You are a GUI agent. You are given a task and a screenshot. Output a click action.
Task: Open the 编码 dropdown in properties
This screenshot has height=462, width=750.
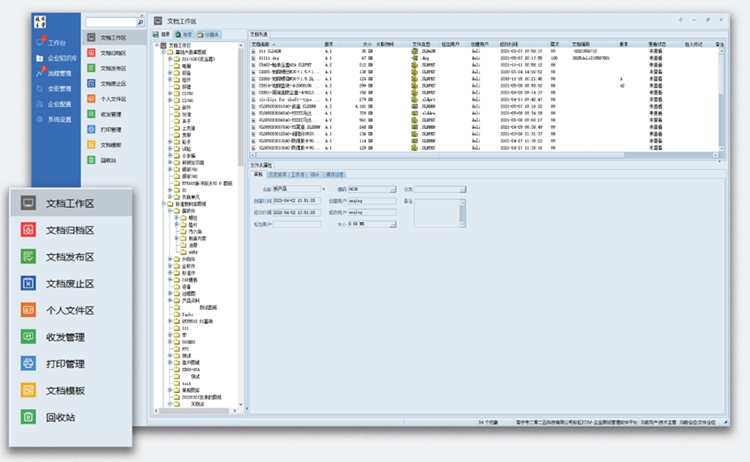pyautogui.click(x=392, y=188)
